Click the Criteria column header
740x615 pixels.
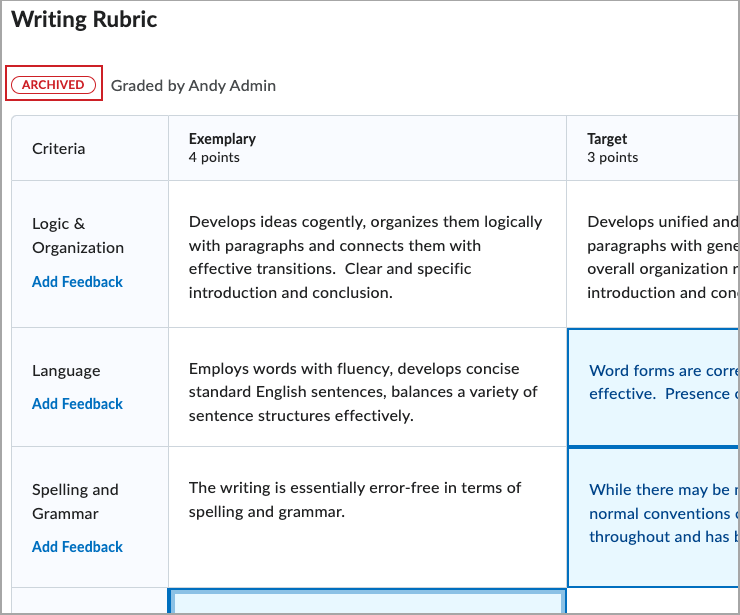pyautogui.click(x=59, y=149)
